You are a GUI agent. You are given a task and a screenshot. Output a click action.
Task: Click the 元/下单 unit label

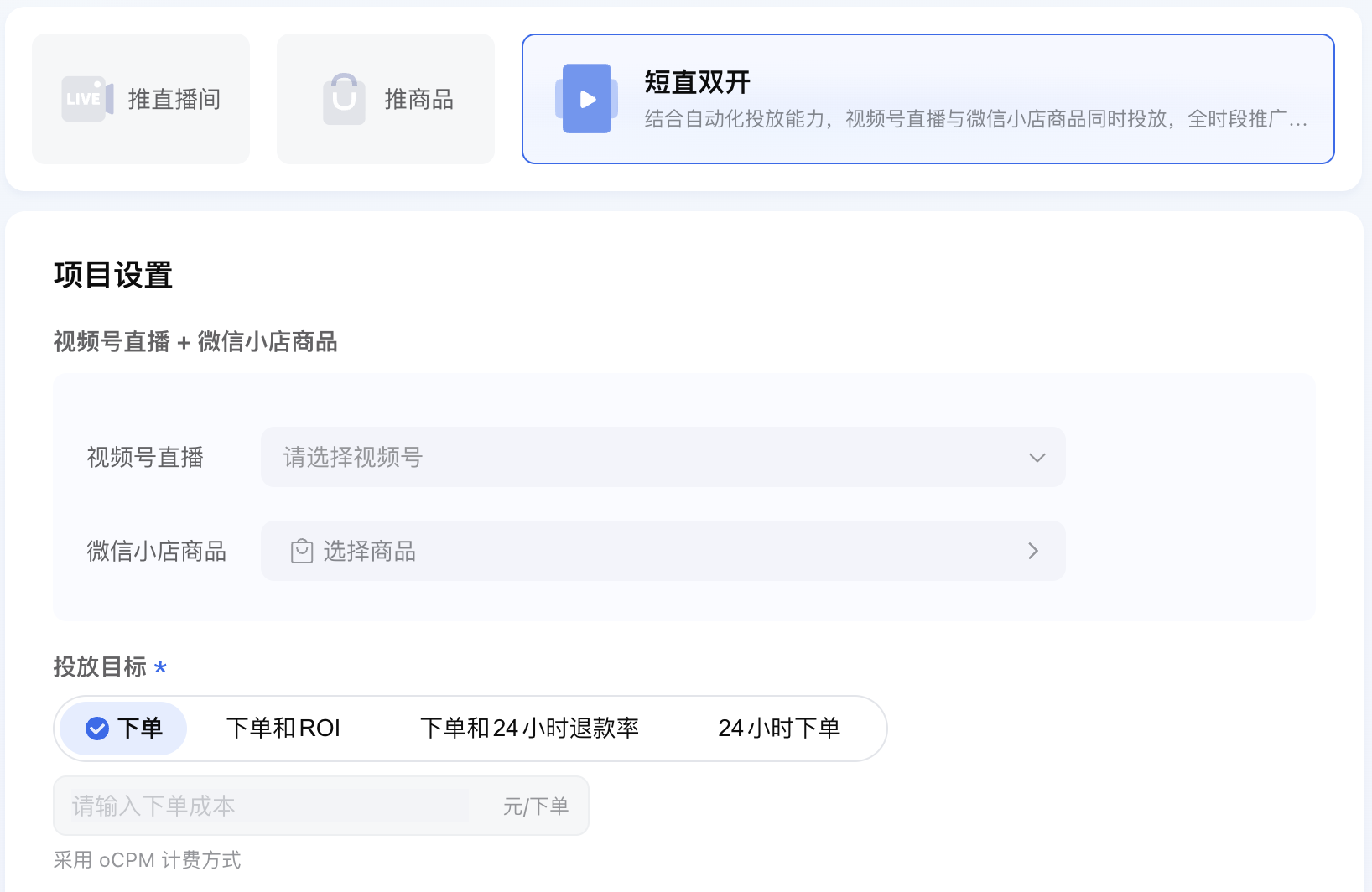point(534,806)
